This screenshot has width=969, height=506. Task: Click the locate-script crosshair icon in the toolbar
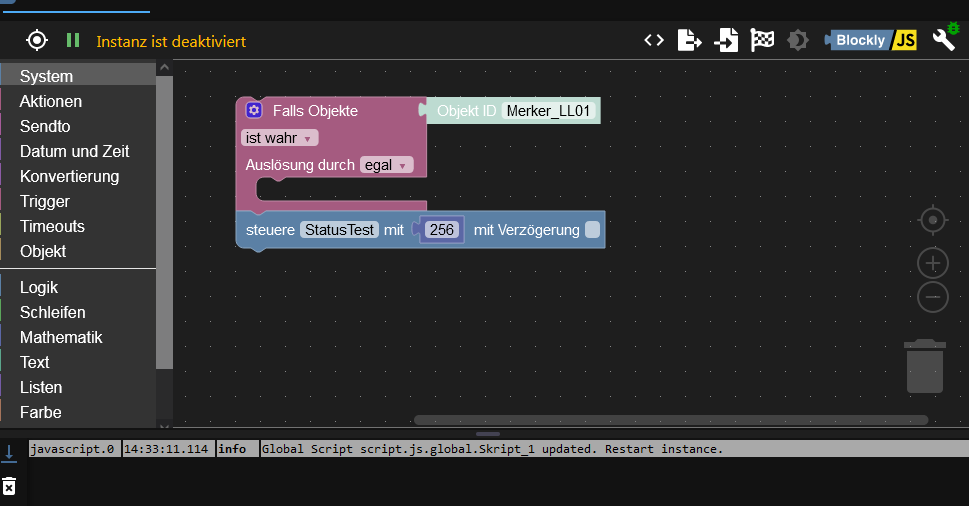click(37, 40)
